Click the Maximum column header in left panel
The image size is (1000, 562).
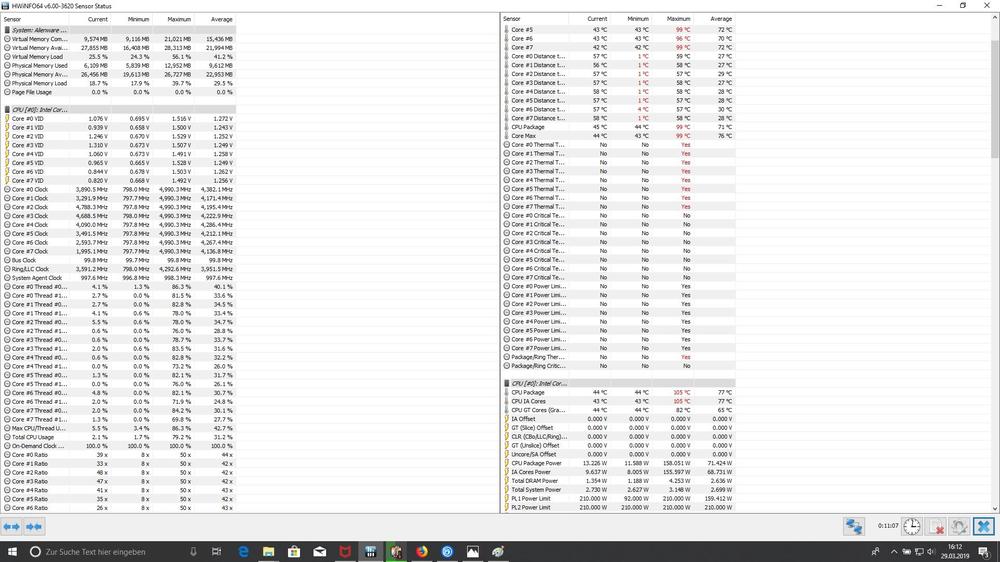click(179, 19)
